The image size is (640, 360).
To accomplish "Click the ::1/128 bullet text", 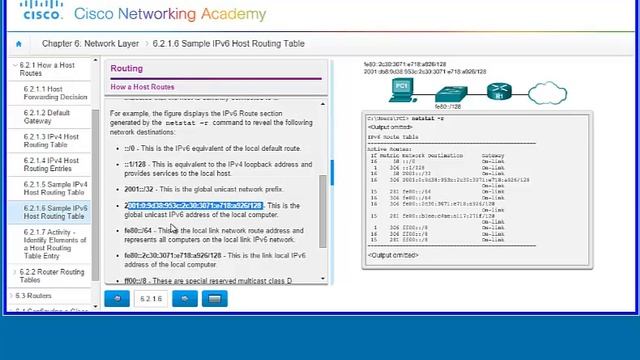I will coord(218,169).
